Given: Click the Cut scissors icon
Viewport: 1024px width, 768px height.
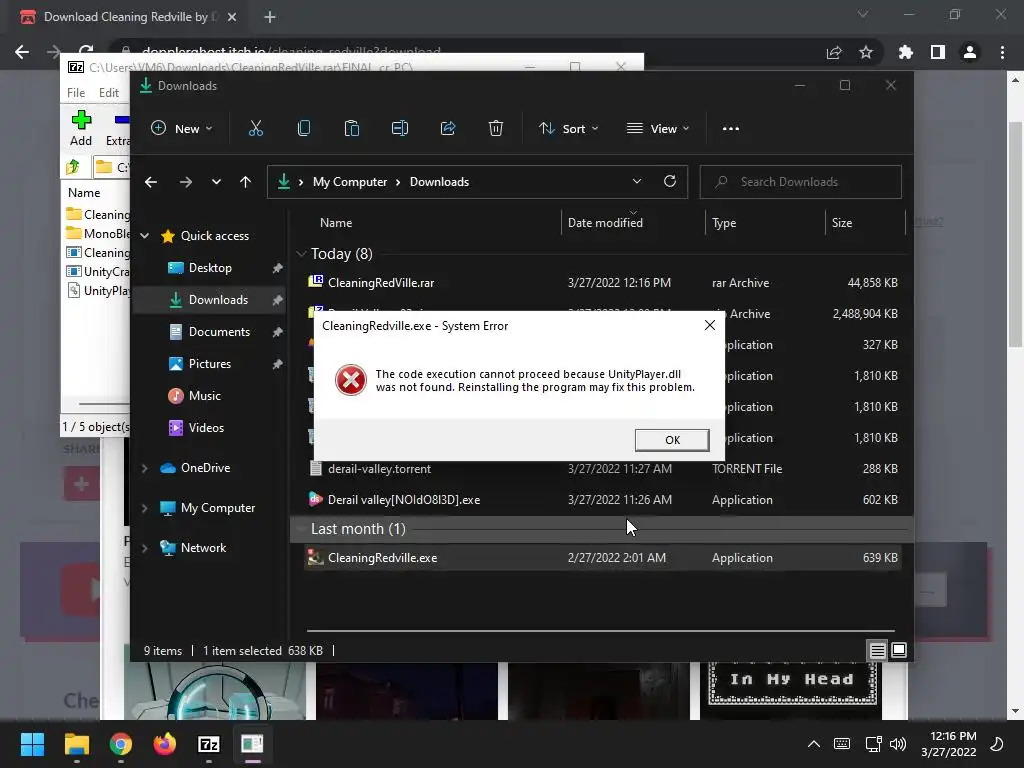Looking at the screenshot, I should [256, 129].
